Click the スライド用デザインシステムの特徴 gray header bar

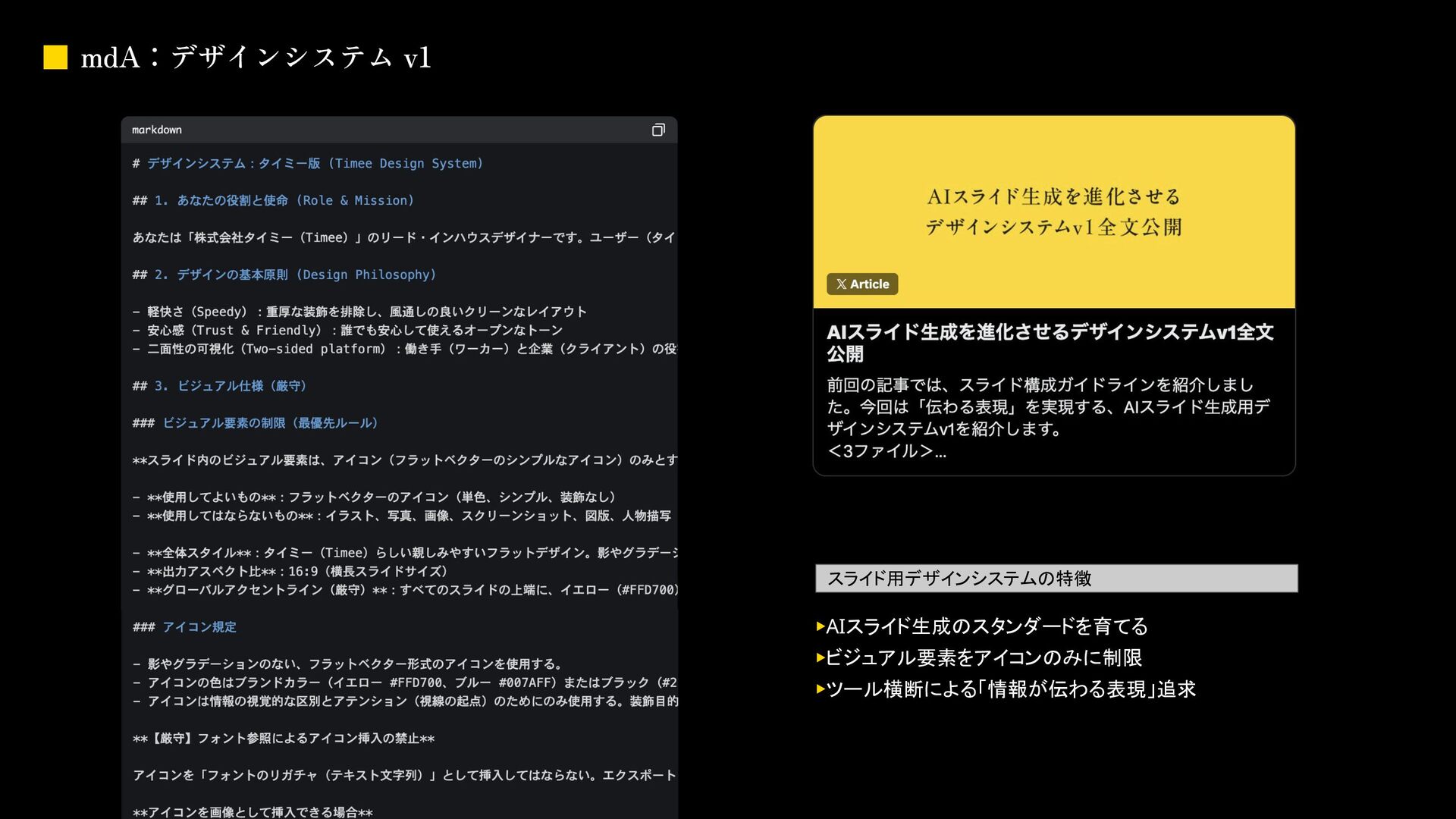click(x=1056, y=579)
